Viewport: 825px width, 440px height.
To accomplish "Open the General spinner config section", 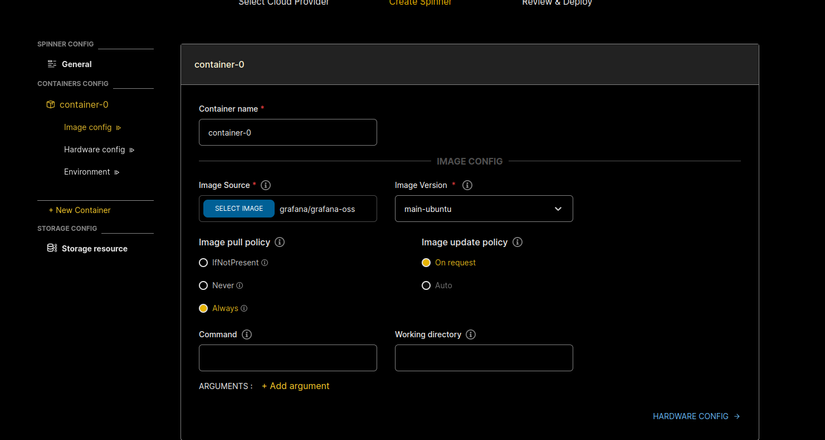I will [76, 64].
